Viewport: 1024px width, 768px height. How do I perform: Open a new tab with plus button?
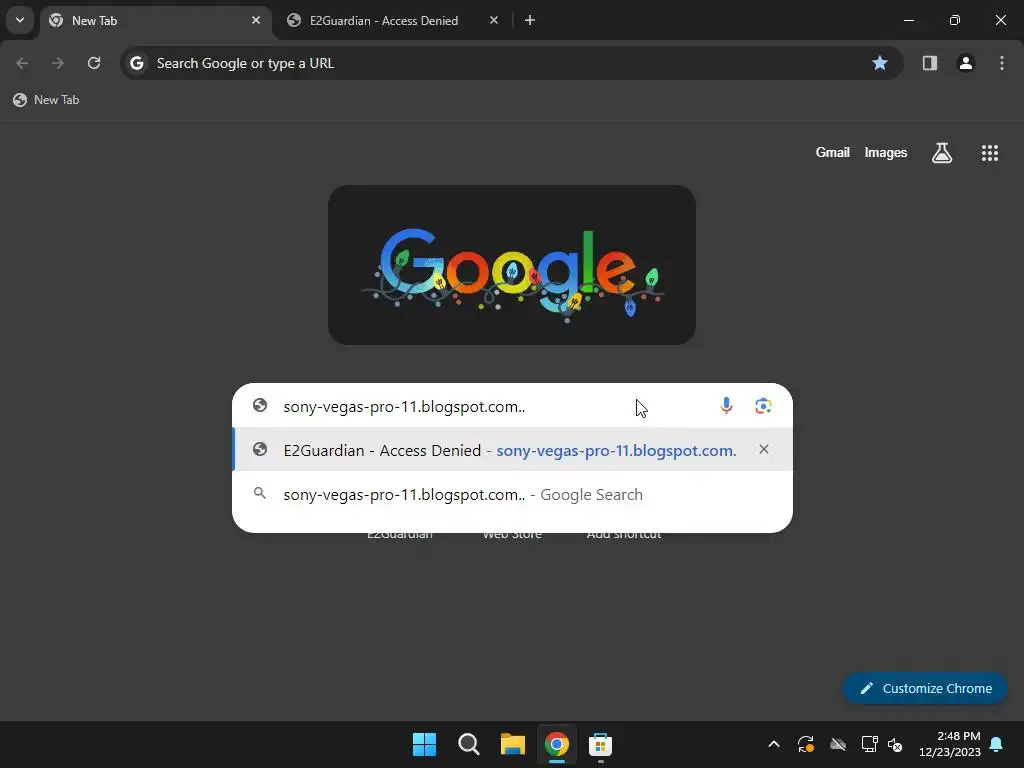(x=530, y=20)
